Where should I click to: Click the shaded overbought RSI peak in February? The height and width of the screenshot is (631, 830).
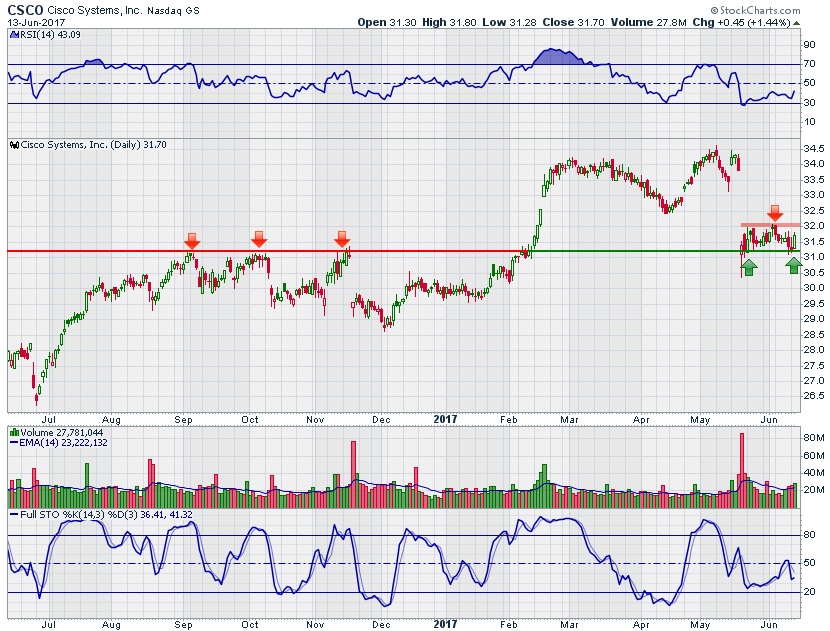click(556, 57)
